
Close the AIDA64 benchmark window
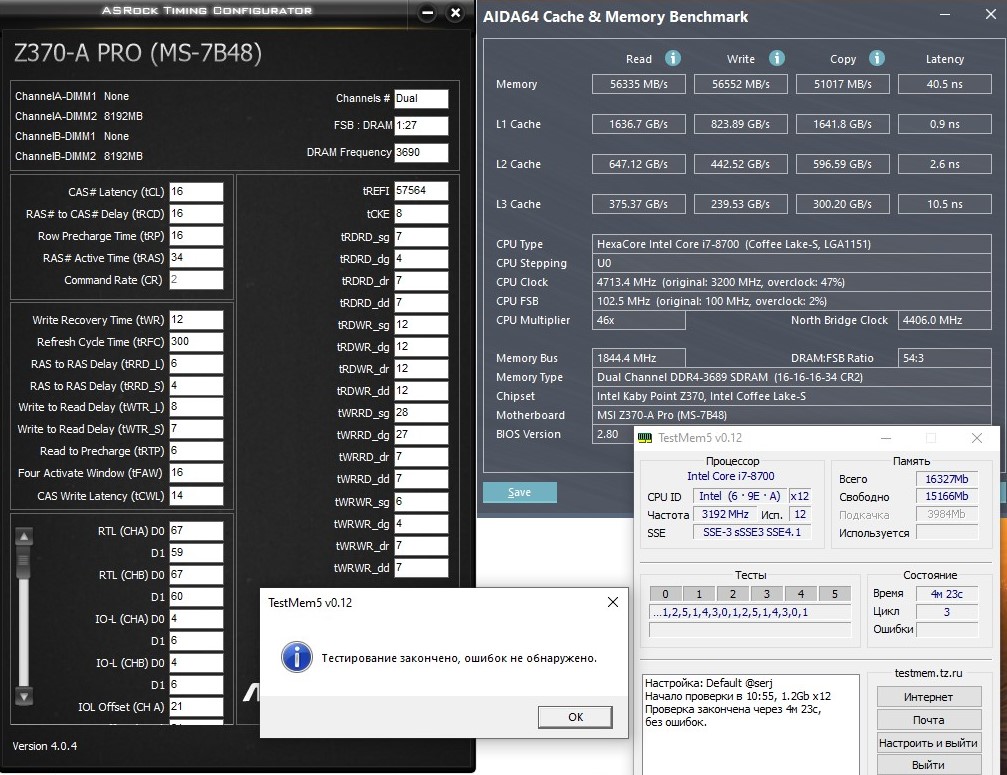click(991, 14)
